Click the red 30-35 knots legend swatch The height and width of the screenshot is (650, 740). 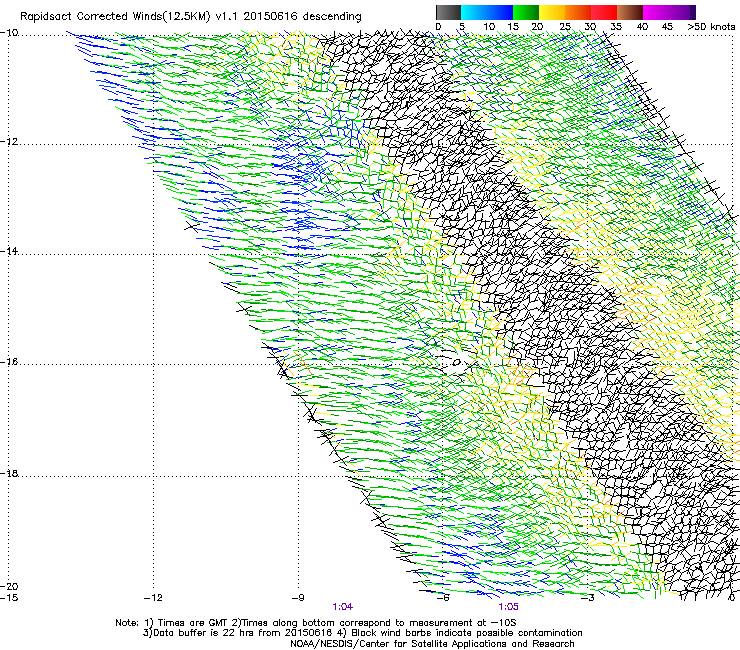(x=604, y=12)
